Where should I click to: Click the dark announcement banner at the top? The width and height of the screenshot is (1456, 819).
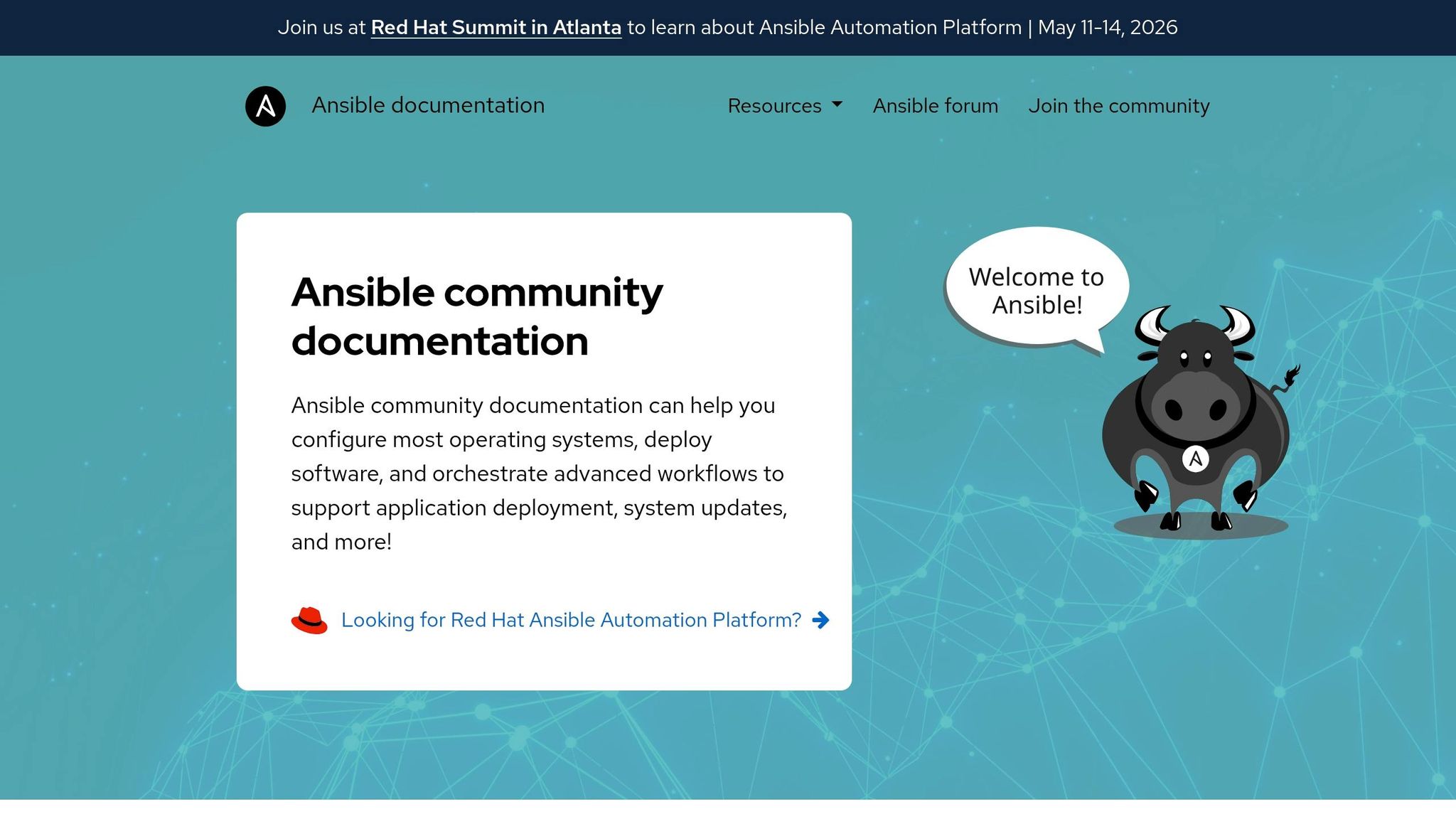pos(728,28)
